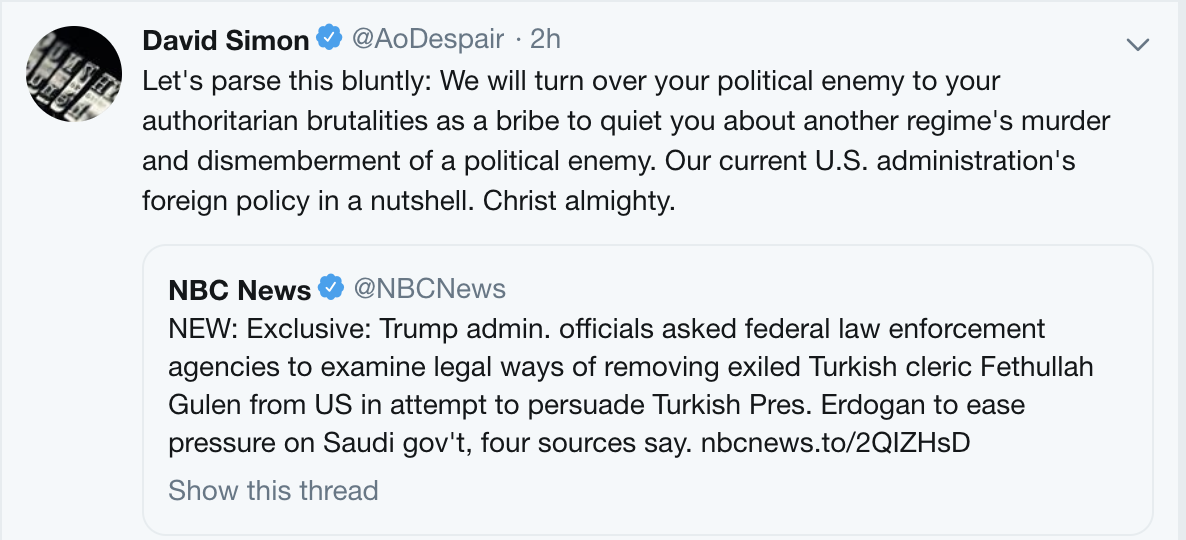This screenshot has height=540, width=1186.
Task: Click NBC News's blue verified badge
Action: (x=331, y=289)
